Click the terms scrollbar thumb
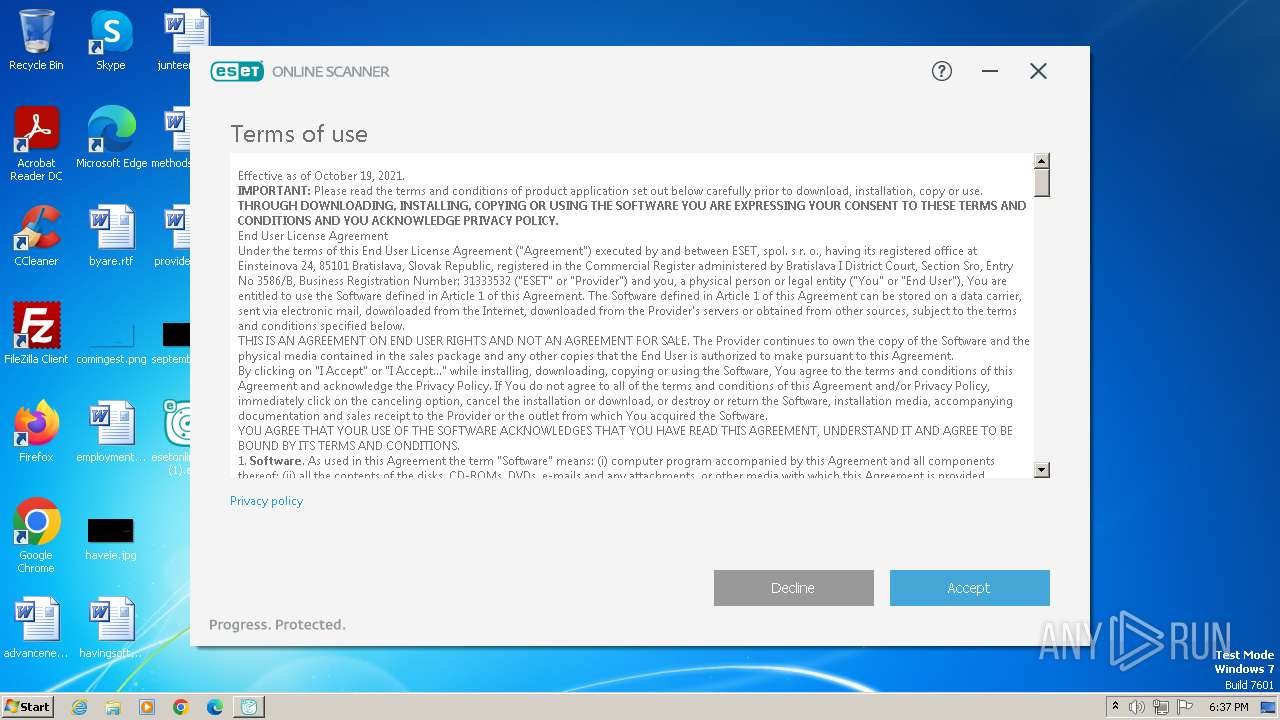1280x720 pixels. click(1041, 183)
